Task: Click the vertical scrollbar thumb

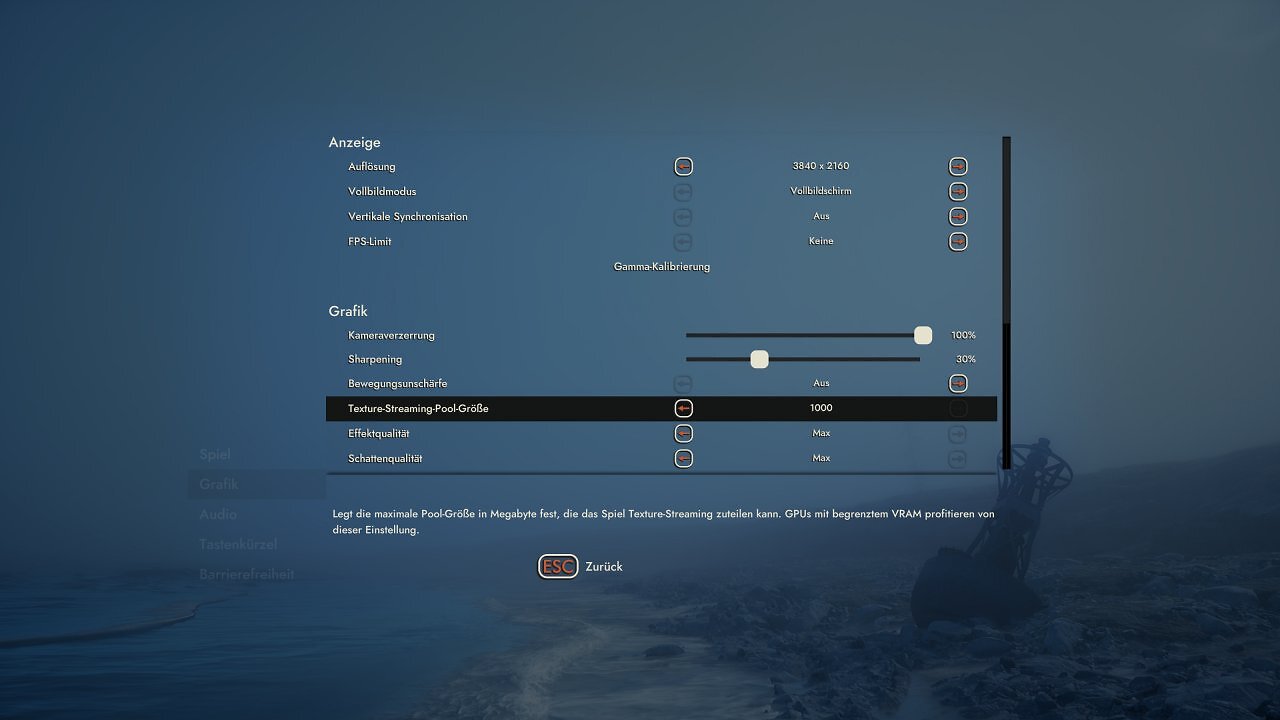Action: coord(1007,230)
